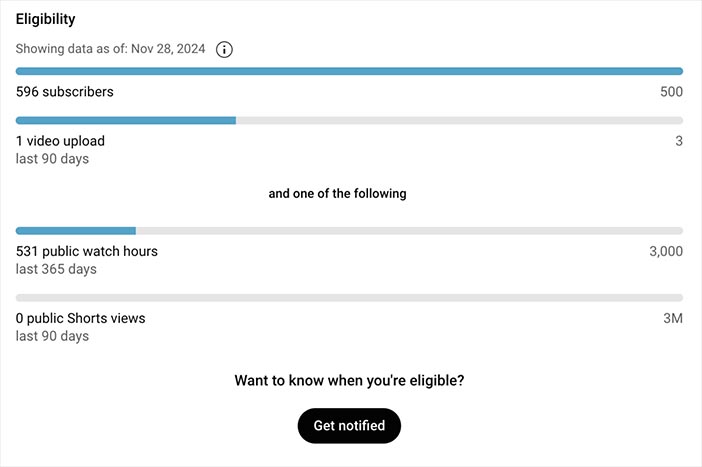The width and height of the screenshot is (702, 467).
Task: Click the '0 public Shorts views' label
Action: (81, 318)
